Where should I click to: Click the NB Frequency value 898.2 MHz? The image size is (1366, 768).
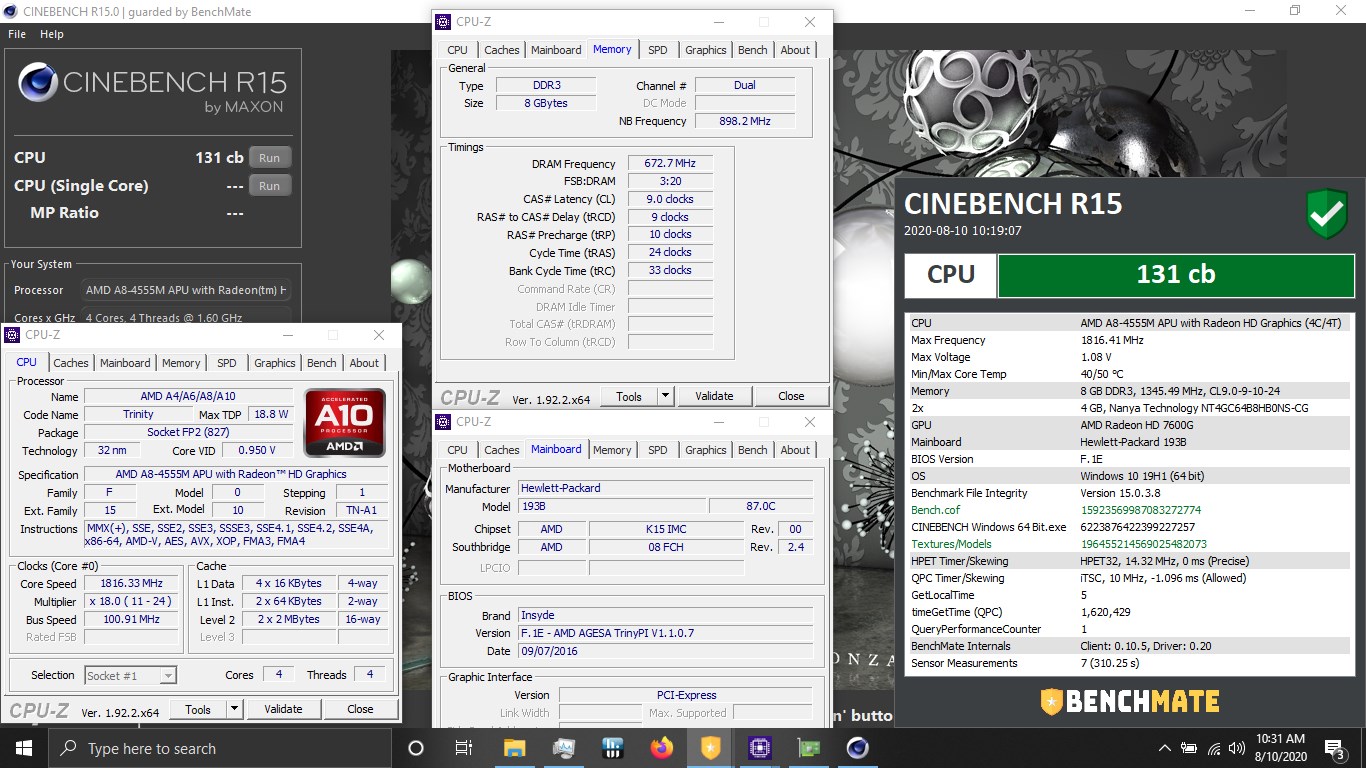[x=745, y=121]
